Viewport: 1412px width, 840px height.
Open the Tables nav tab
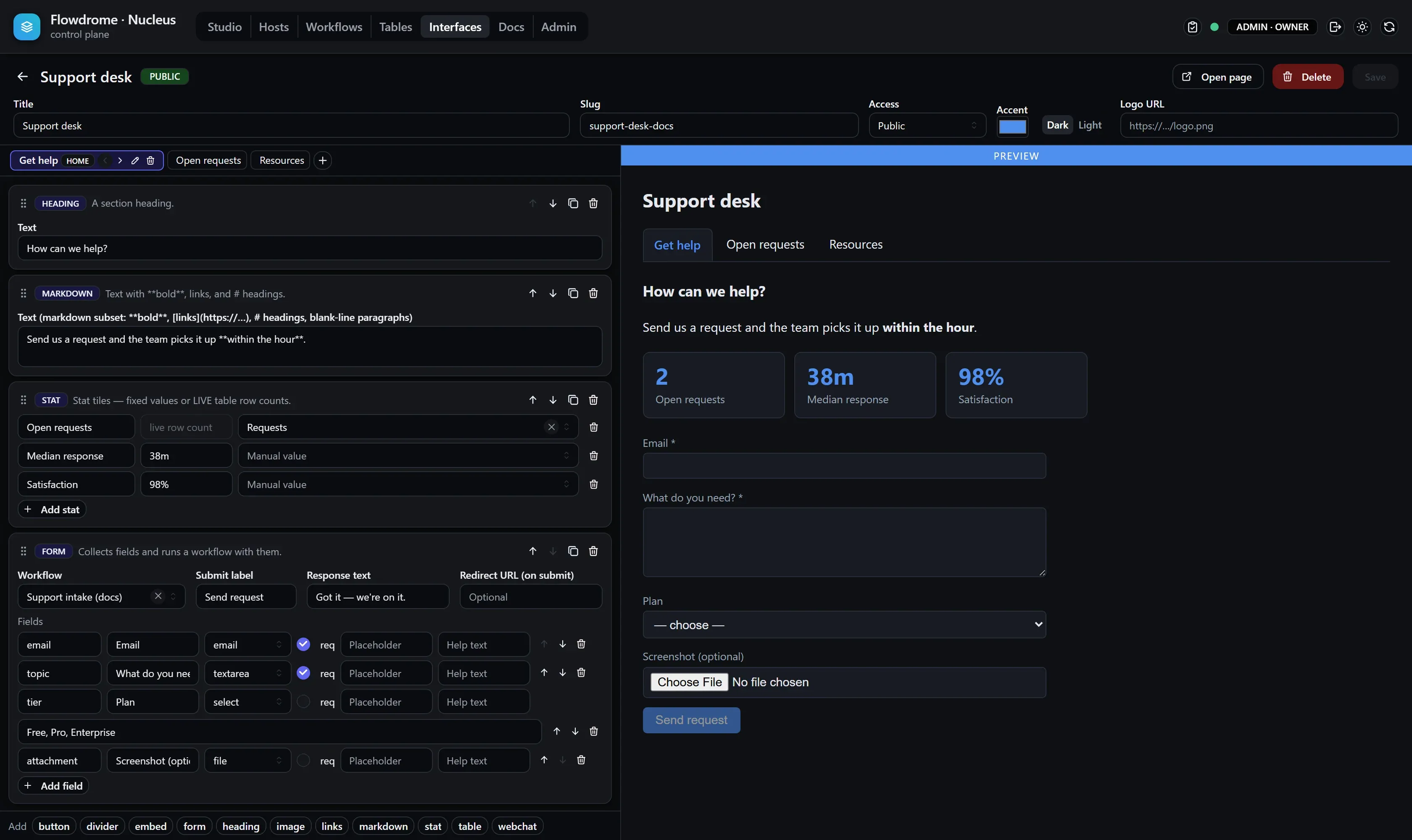[x=395, y=26]
